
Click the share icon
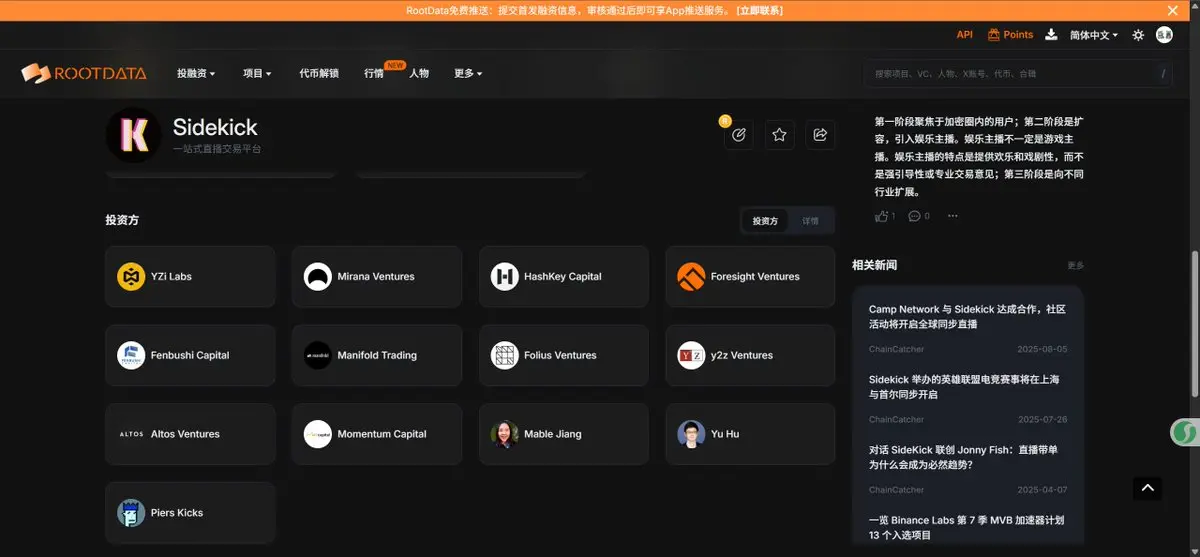pyautogui.click(x=820, y=134)
